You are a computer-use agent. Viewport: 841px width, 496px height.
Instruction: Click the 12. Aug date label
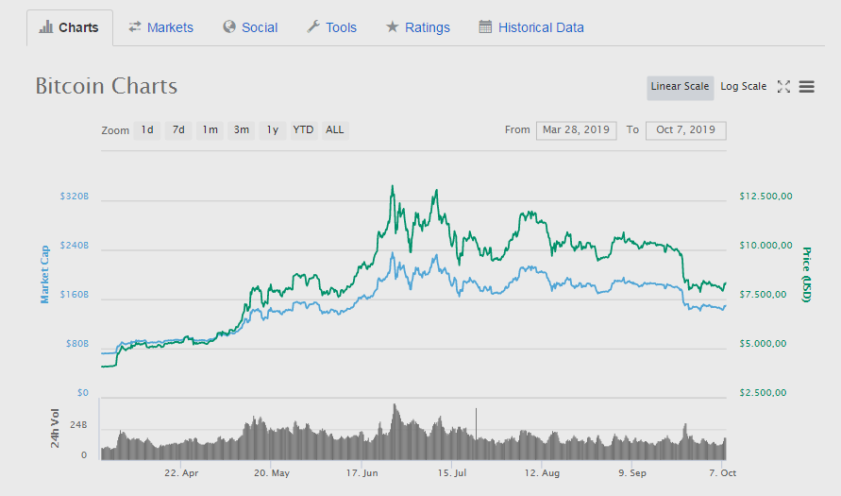pyautogui.click(x=542, y=473)
